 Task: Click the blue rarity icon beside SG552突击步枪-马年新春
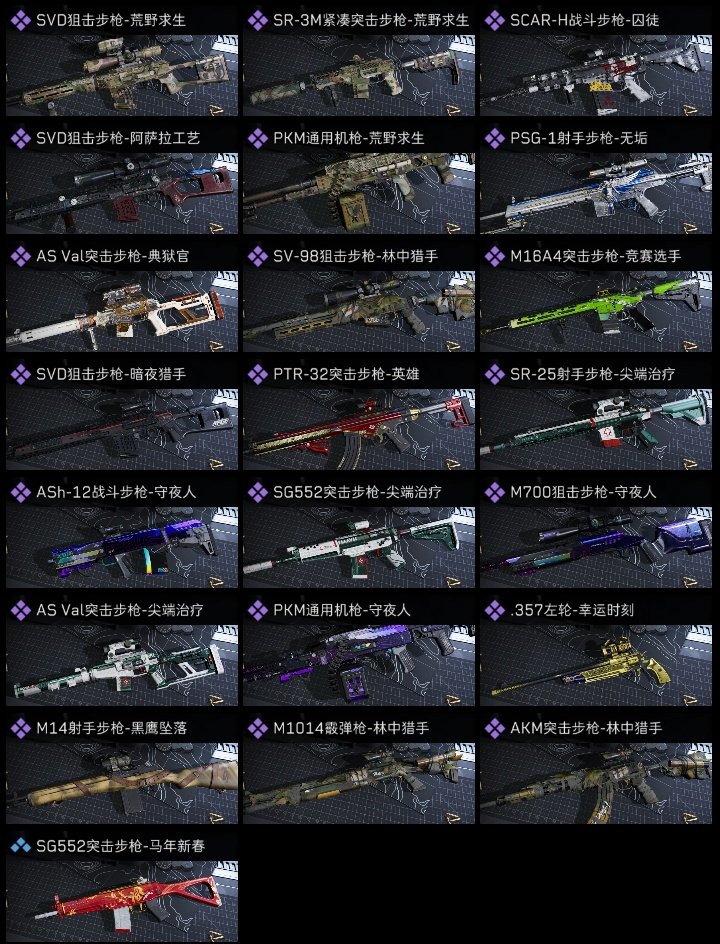click(x=20, y=846)
